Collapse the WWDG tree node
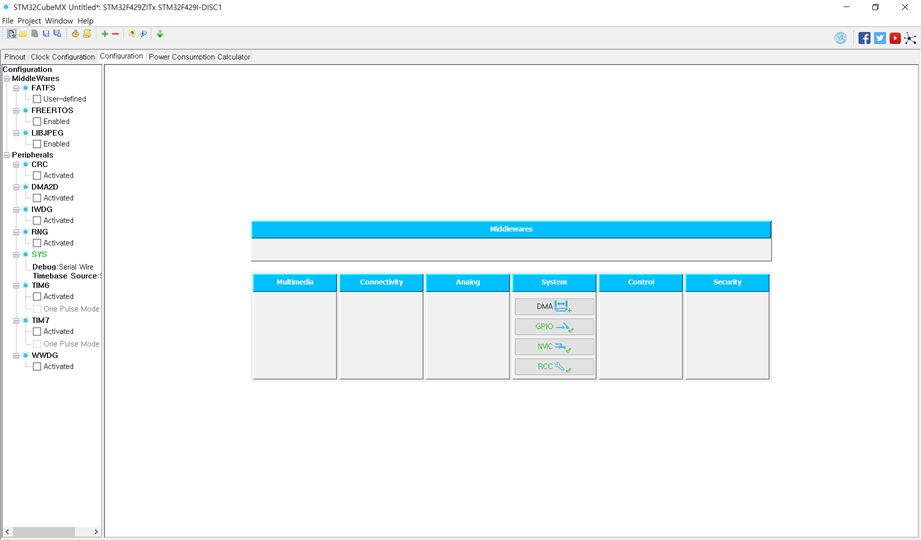The width and height of the screenshot is (921, 540). 16,355
